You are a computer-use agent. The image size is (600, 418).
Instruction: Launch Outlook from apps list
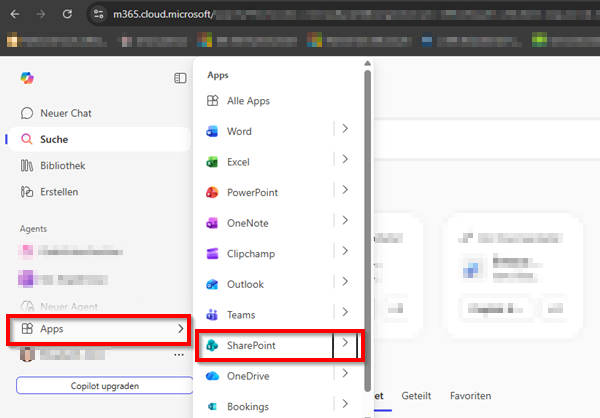click(212, 284)
